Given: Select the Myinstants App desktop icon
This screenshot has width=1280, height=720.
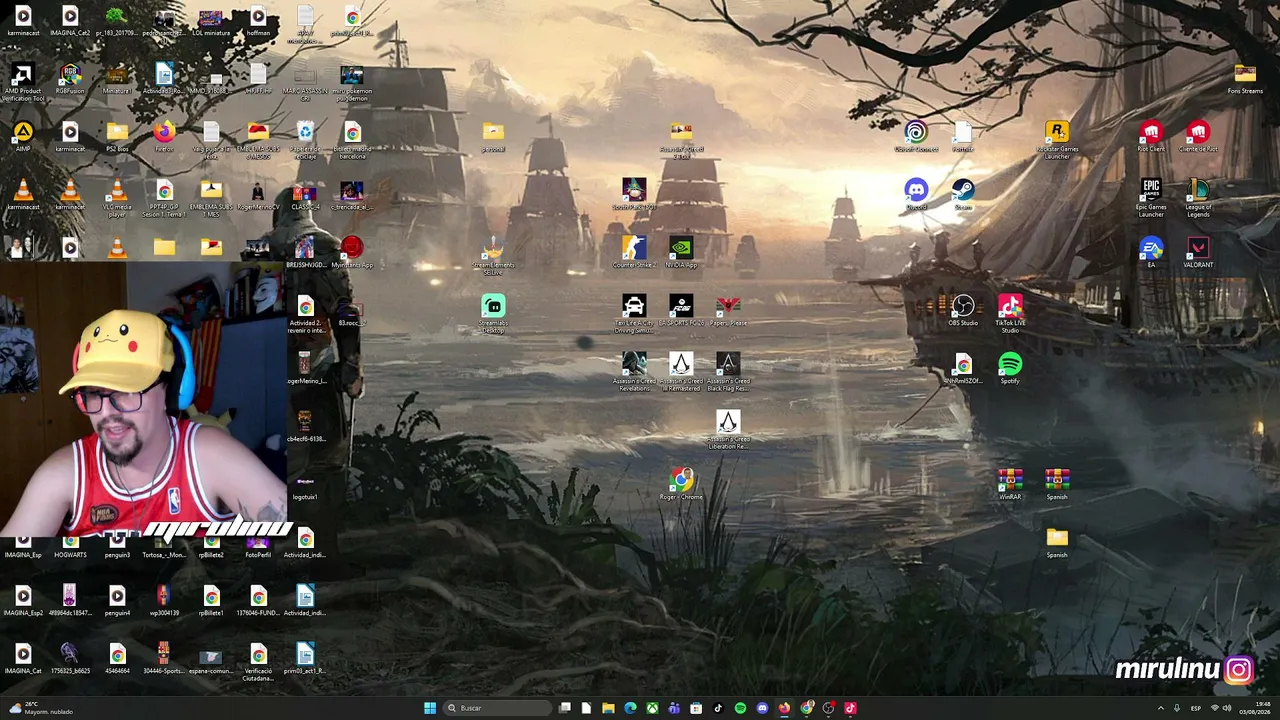Looking at the screenshot, I should pos(352,252).
